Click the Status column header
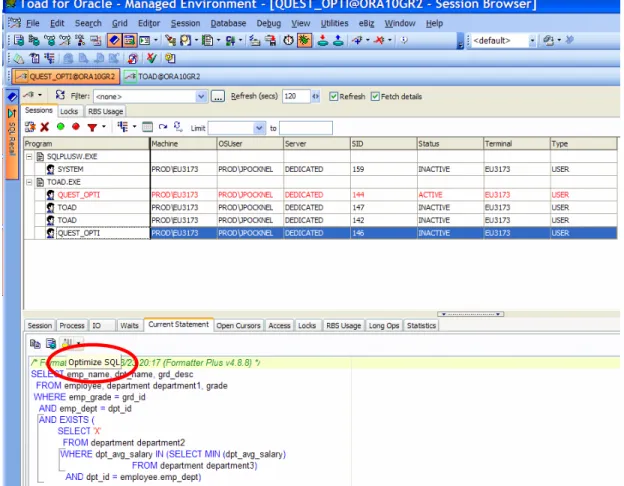This screenshot has height=486, width=624. point(450,144)
